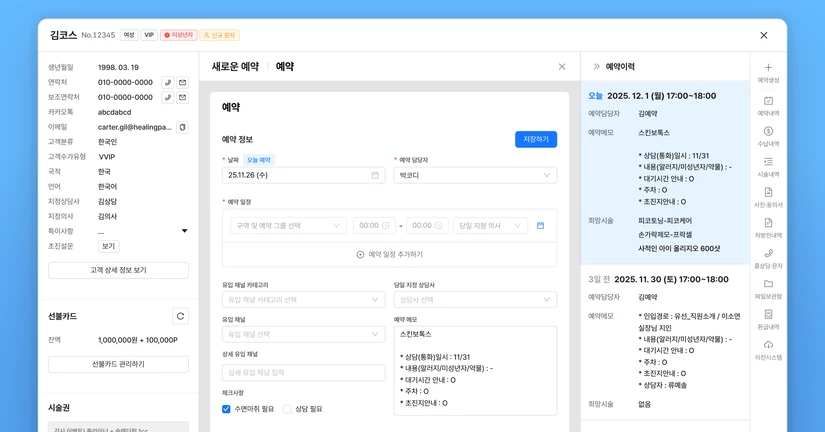825x432 pixels.
Task: Click 1,000,000원 + 100,000P balance text
Action: coord(138,340)
